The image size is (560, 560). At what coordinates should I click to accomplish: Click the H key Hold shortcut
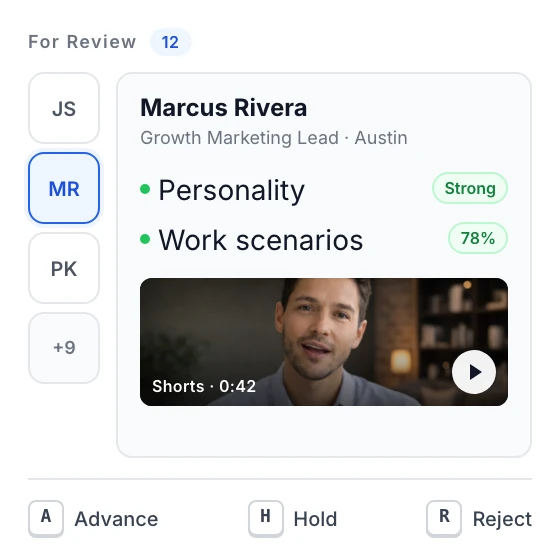point(266,518)
